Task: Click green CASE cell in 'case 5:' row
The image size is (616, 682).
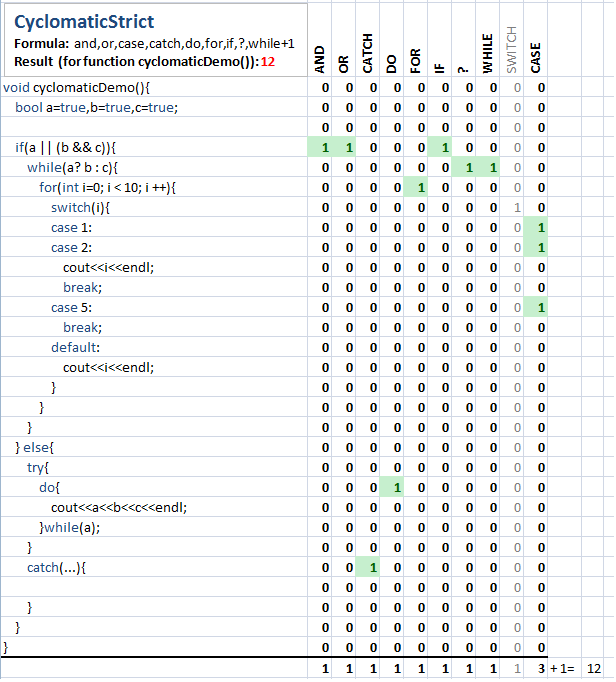Action: pyautogui.click(x=536, y=308)
